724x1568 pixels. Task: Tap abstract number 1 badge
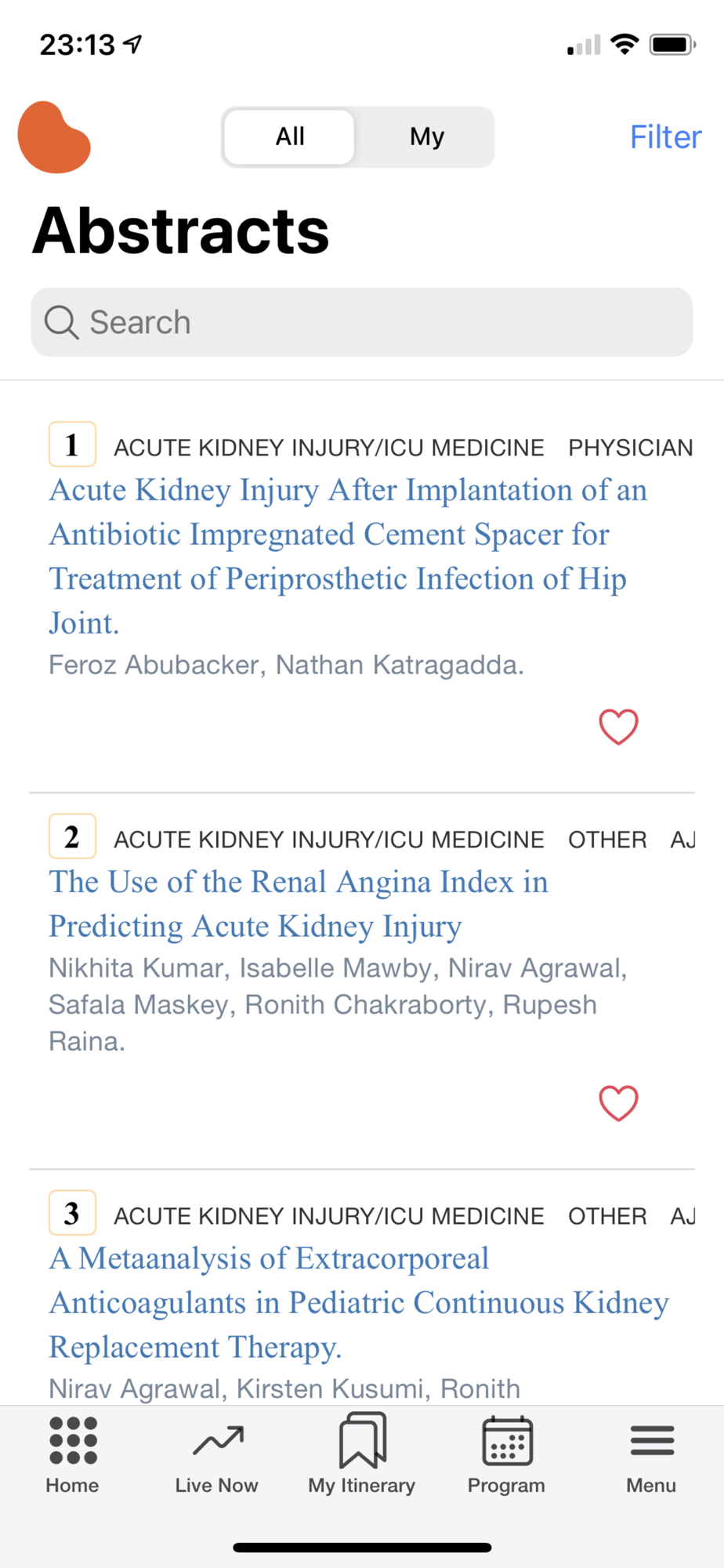tap(72, 445)
